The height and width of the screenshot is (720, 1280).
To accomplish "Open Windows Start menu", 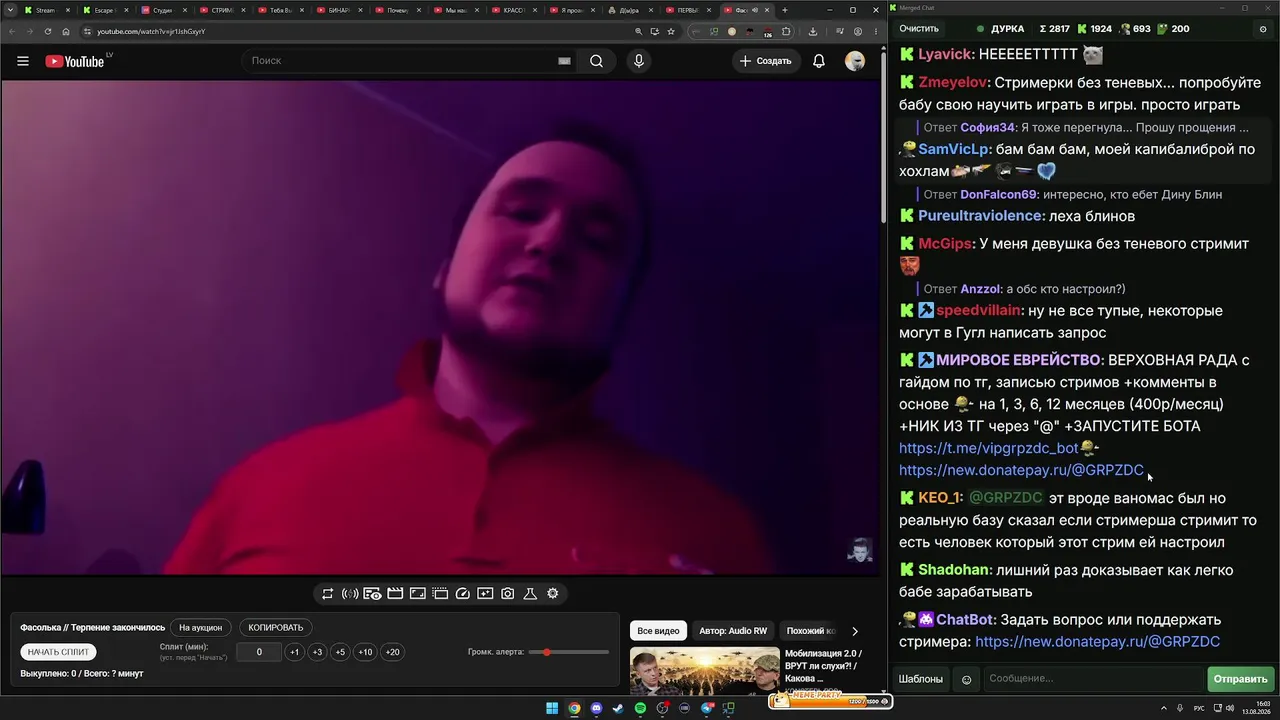I will click(552, 708).
